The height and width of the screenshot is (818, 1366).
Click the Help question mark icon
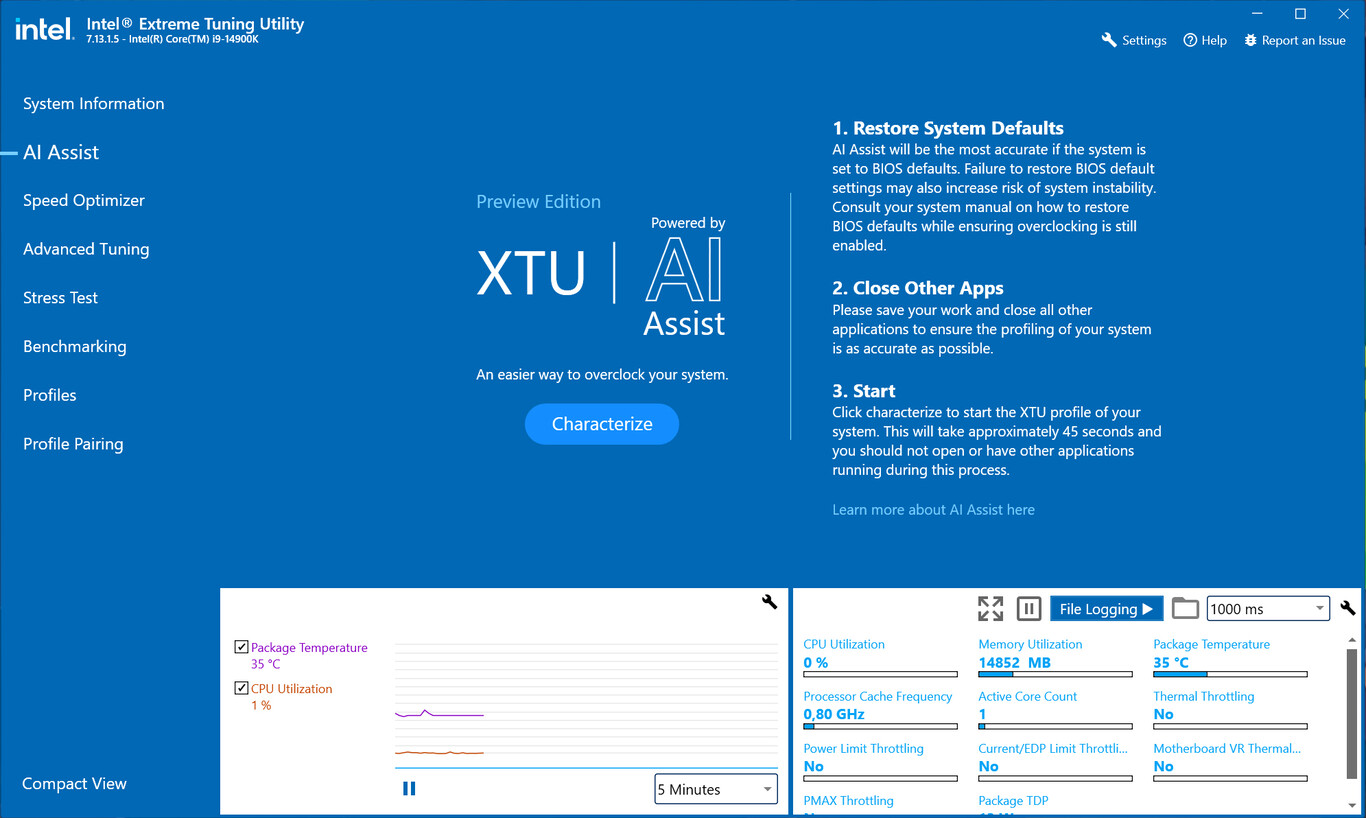(x=1190, y=40)
